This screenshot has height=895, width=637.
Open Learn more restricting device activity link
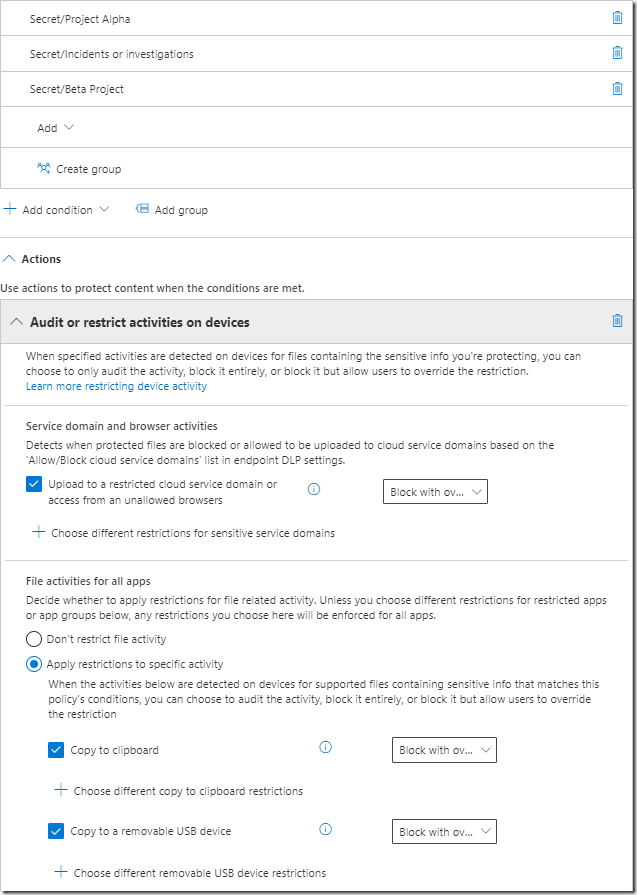(x=116, y=386)
